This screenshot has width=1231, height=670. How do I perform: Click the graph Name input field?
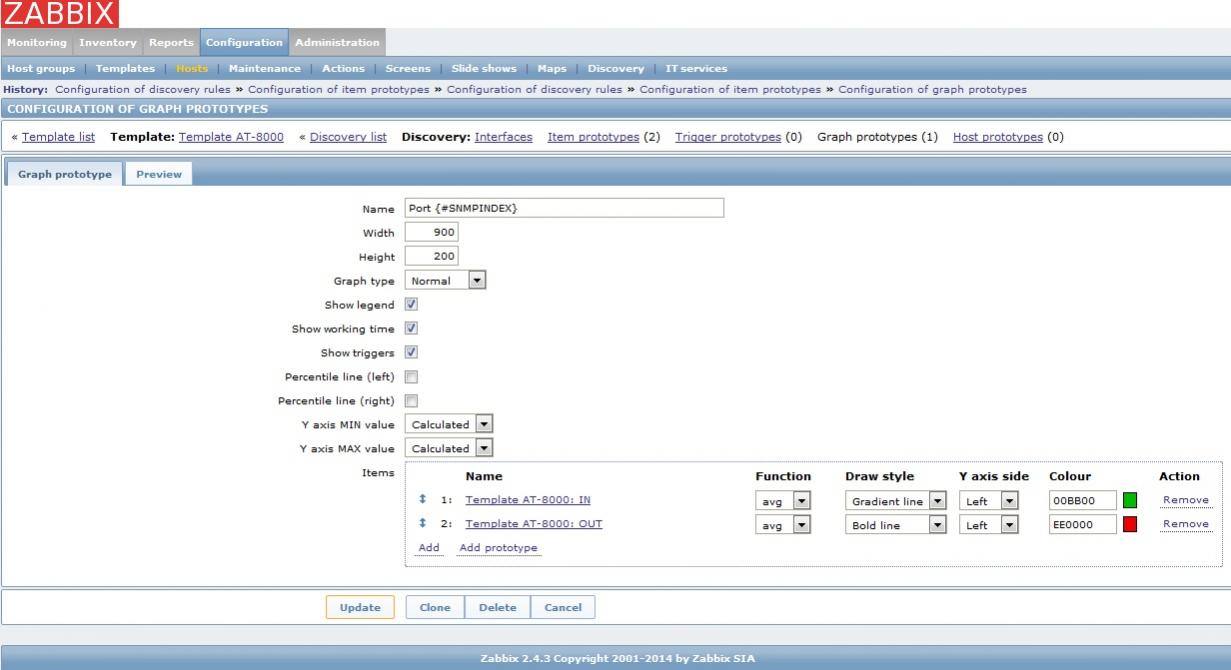tap(564, 208)
